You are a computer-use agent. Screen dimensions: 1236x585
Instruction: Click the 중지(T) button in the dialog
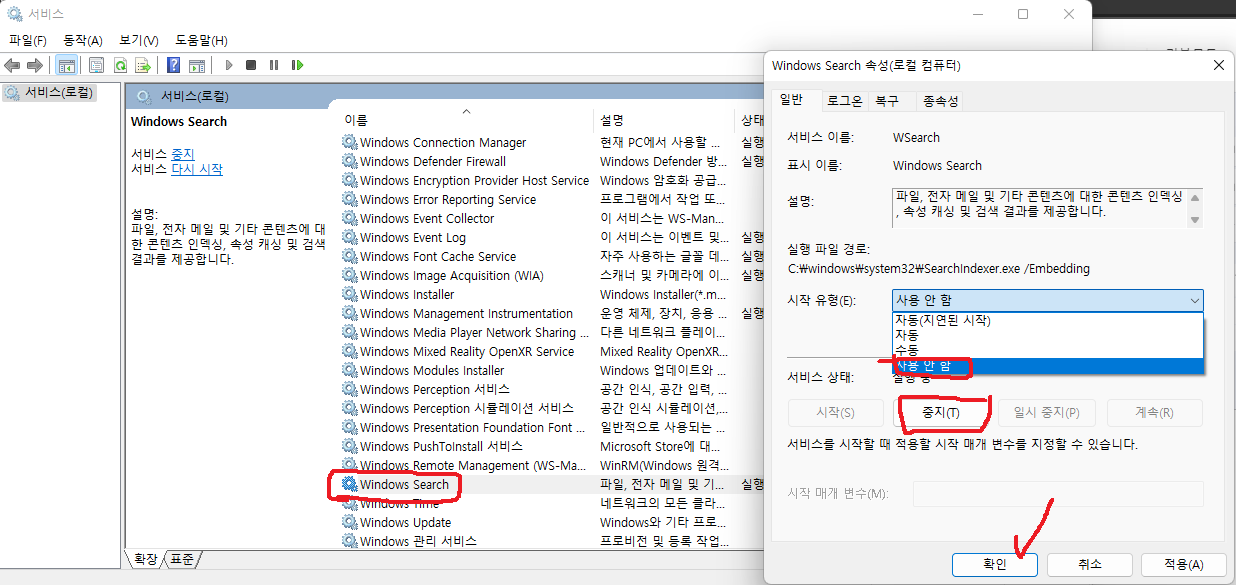pos(939,413)
